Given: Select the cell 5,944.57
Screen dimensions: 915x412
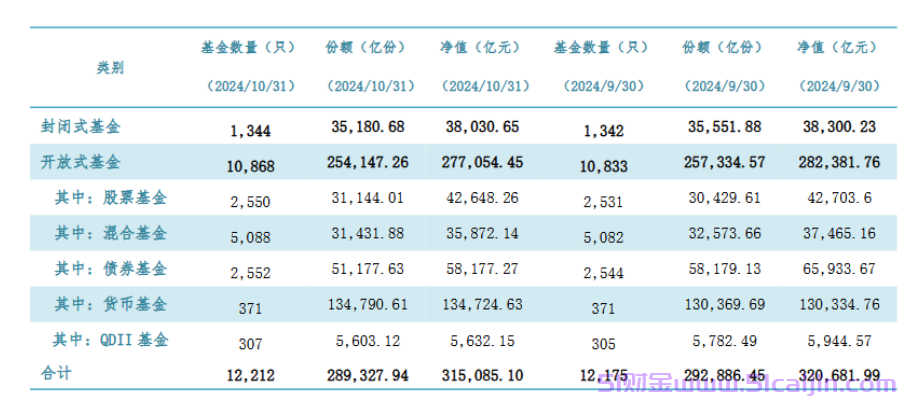Looking at the screenshot, I should tap(838, 340).
